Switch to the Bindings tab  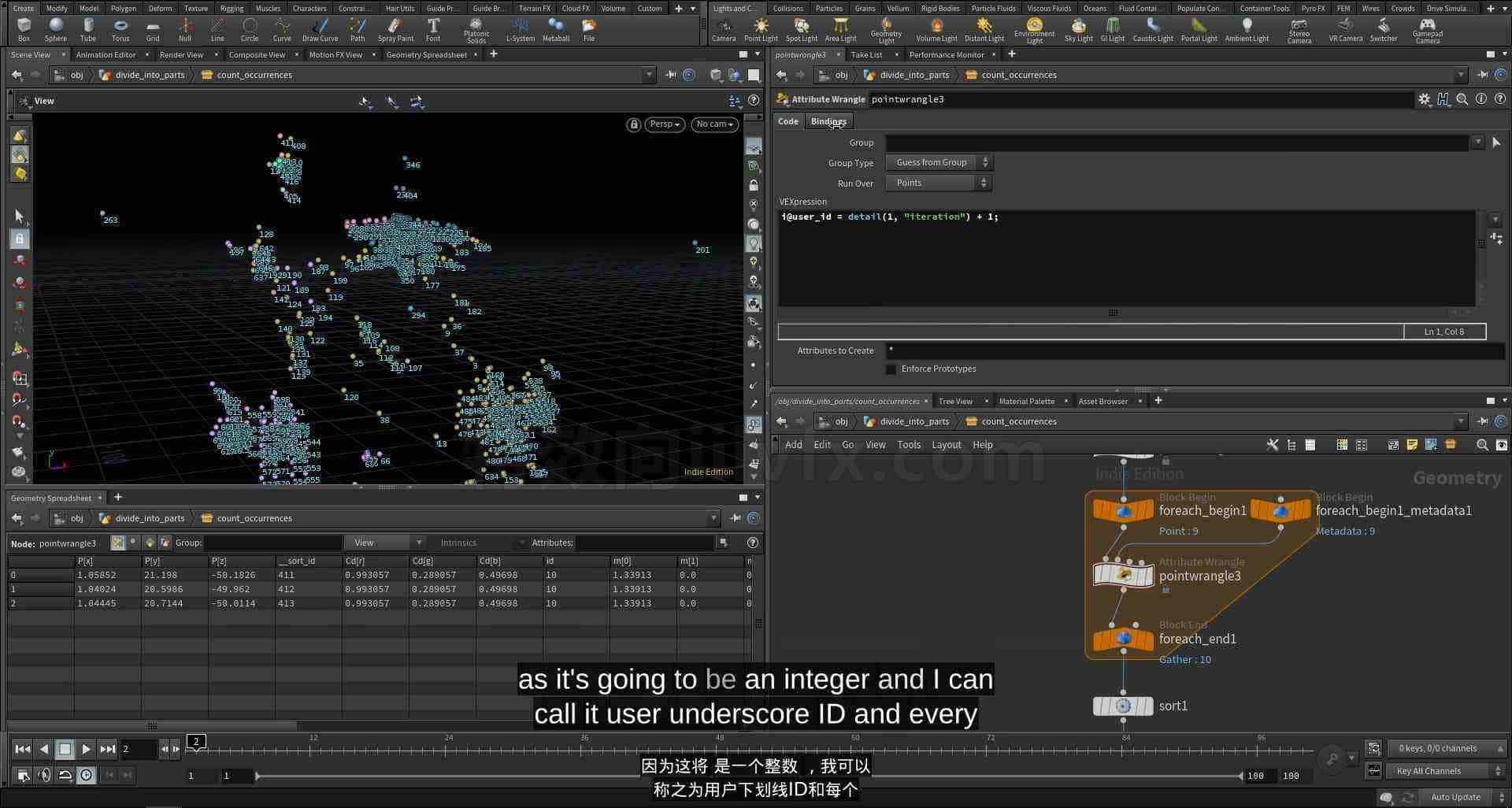(x=828, y=121)
